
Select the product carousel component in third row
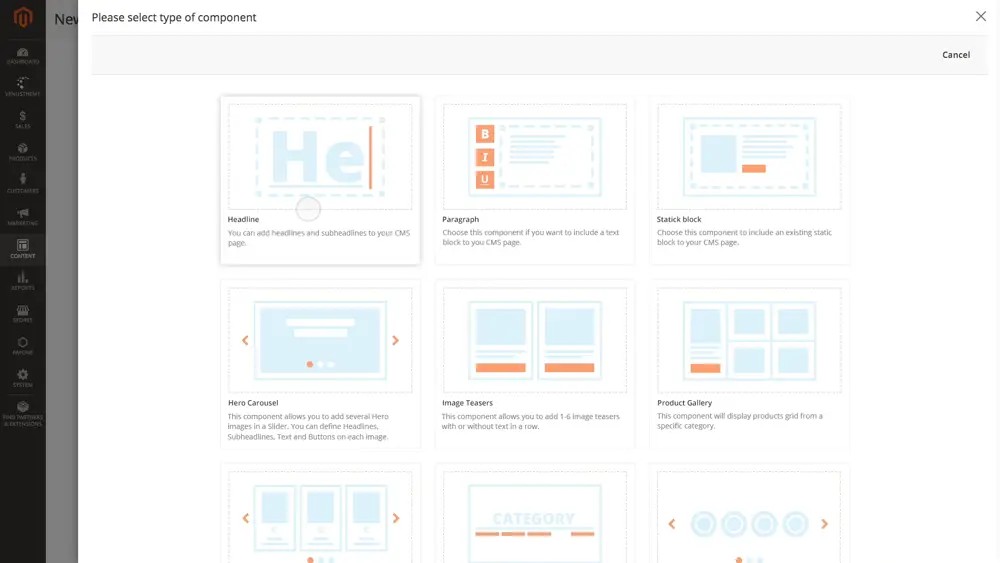tap(320, 517)
